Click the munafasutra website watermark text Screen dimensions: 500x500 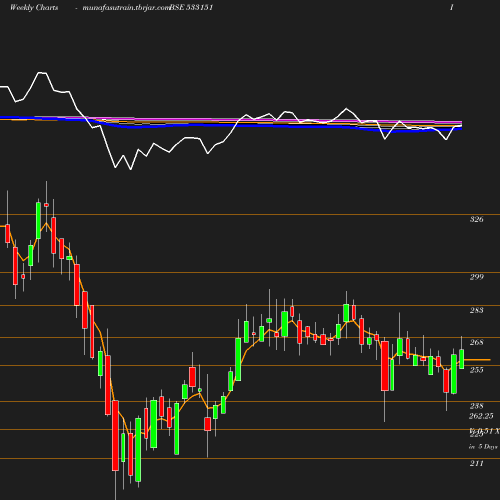click(126, 7)
